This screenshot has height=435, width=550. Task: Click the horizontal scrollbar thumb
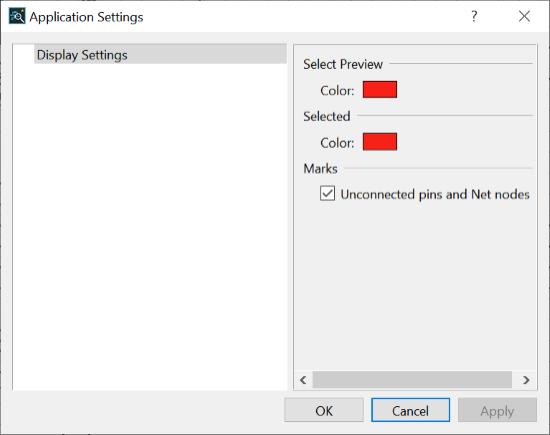coord(412,380)
